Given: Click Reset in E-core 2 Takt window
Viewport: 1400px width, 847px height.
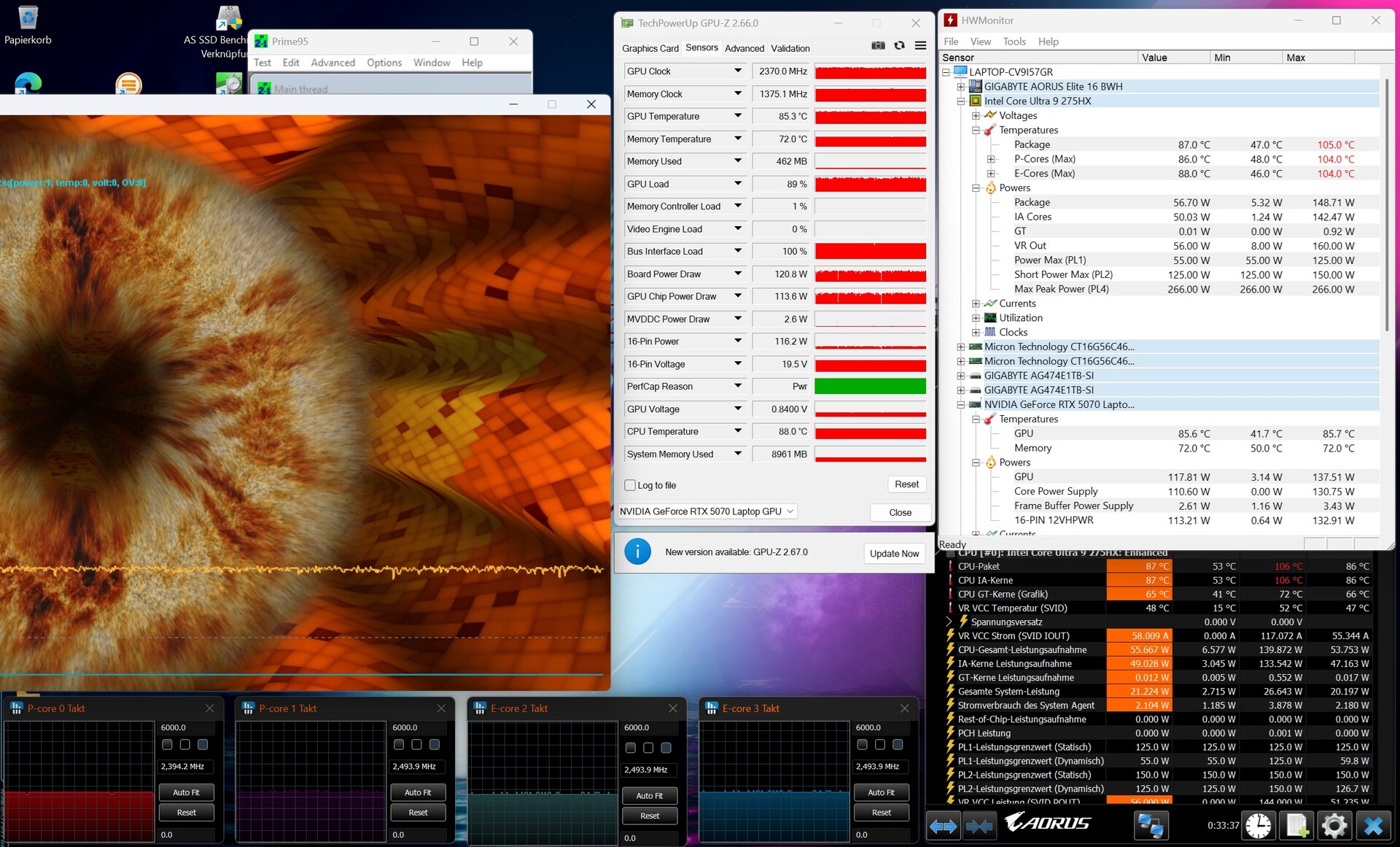Looking at the screenshot, I should point(650,816).
